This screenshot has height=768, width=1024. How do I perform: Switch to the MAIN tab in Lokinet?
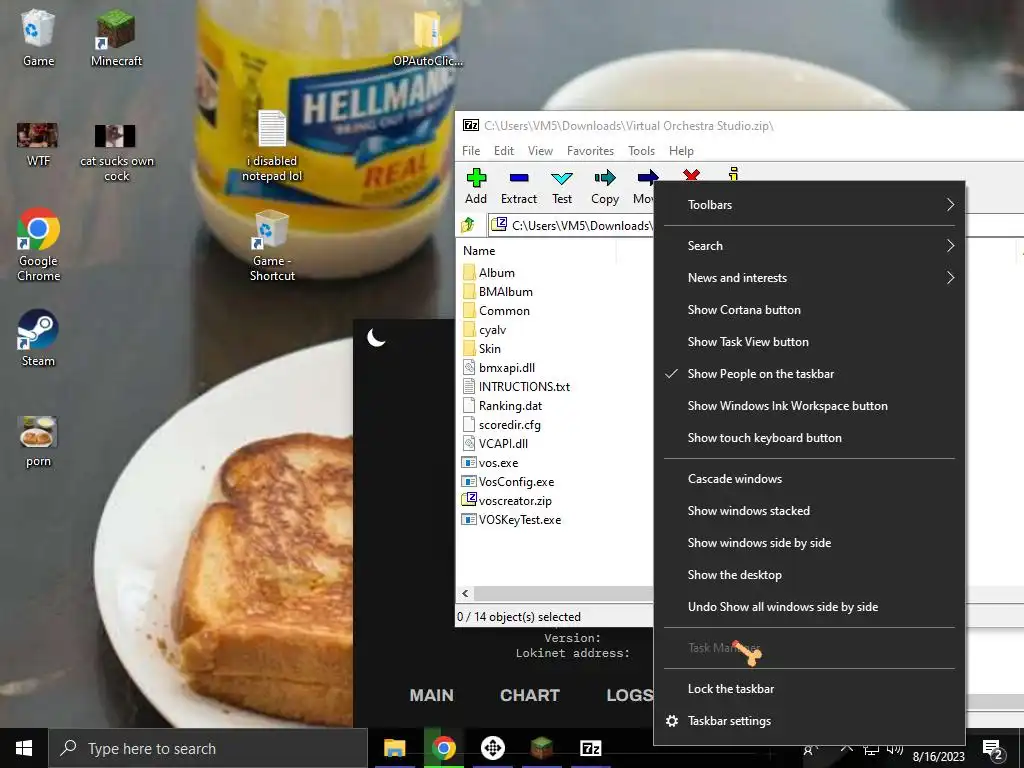tap(432, 696)
